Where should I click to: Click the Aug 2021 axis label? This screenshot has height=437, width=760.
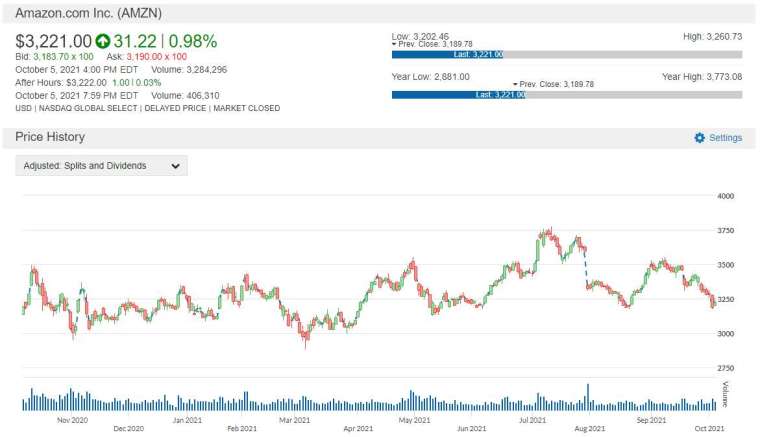pos(589,428)
